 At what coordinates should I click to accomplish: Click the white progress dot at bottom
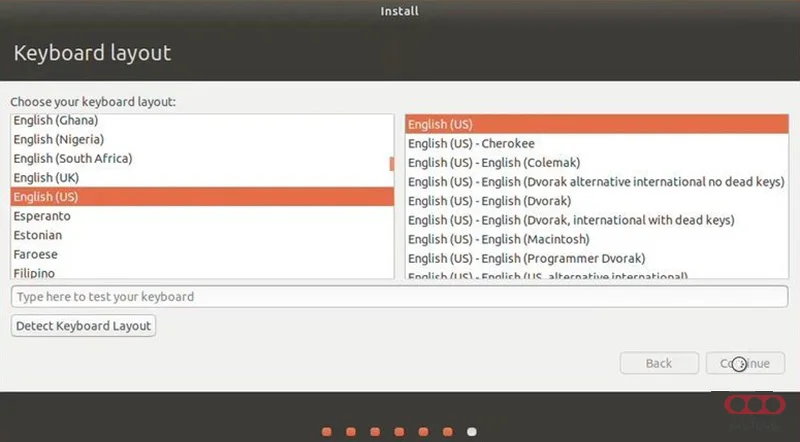point(472,432)
